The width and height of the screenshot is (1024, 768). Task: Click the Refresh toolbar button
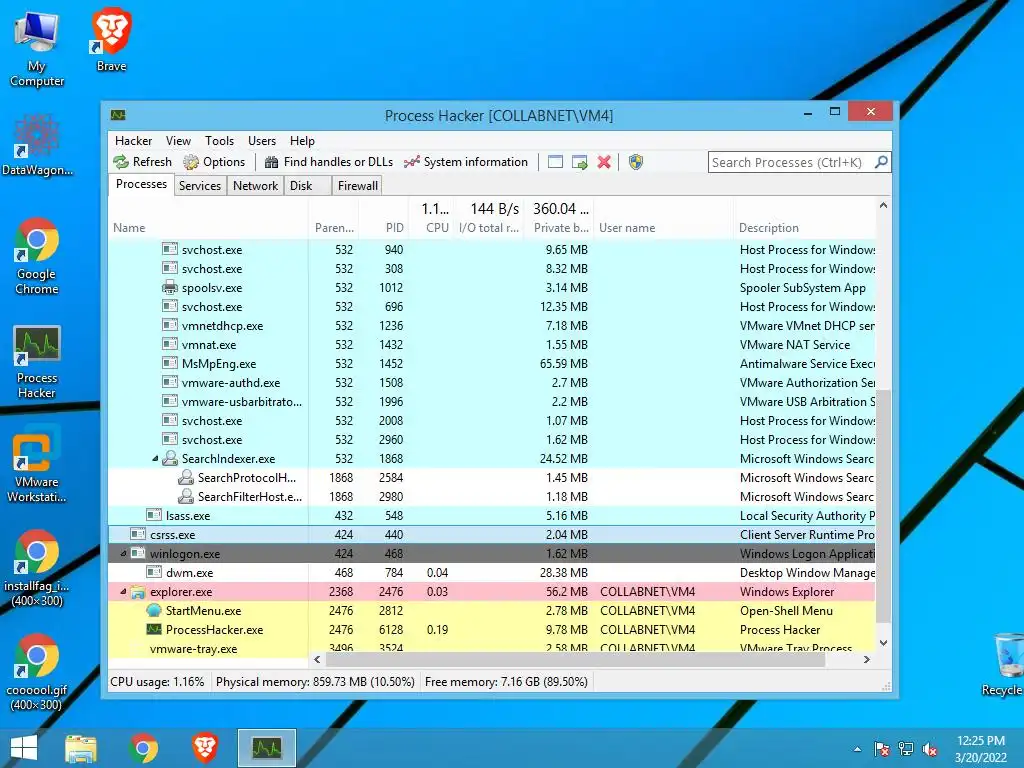coord(142,162)
